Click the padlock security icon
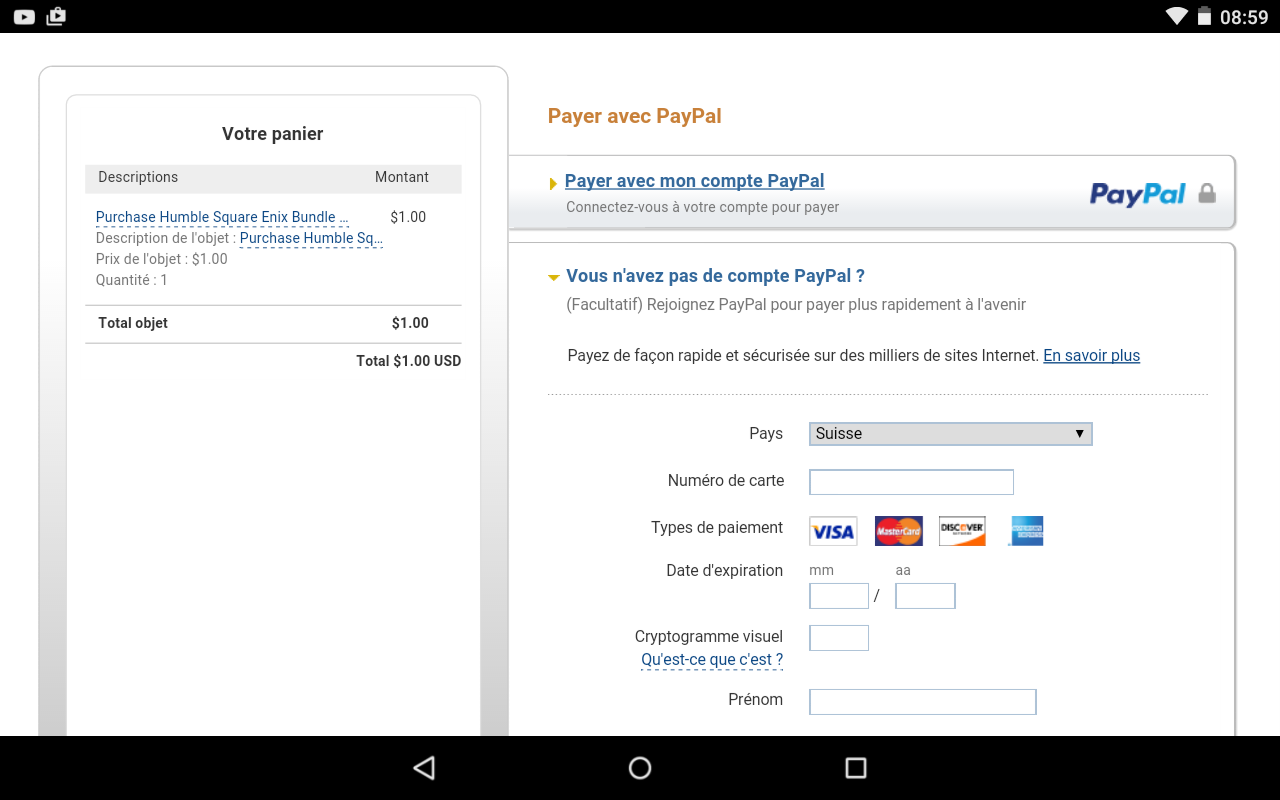This screenshot has width=1280, height=800. (1207, 193)
